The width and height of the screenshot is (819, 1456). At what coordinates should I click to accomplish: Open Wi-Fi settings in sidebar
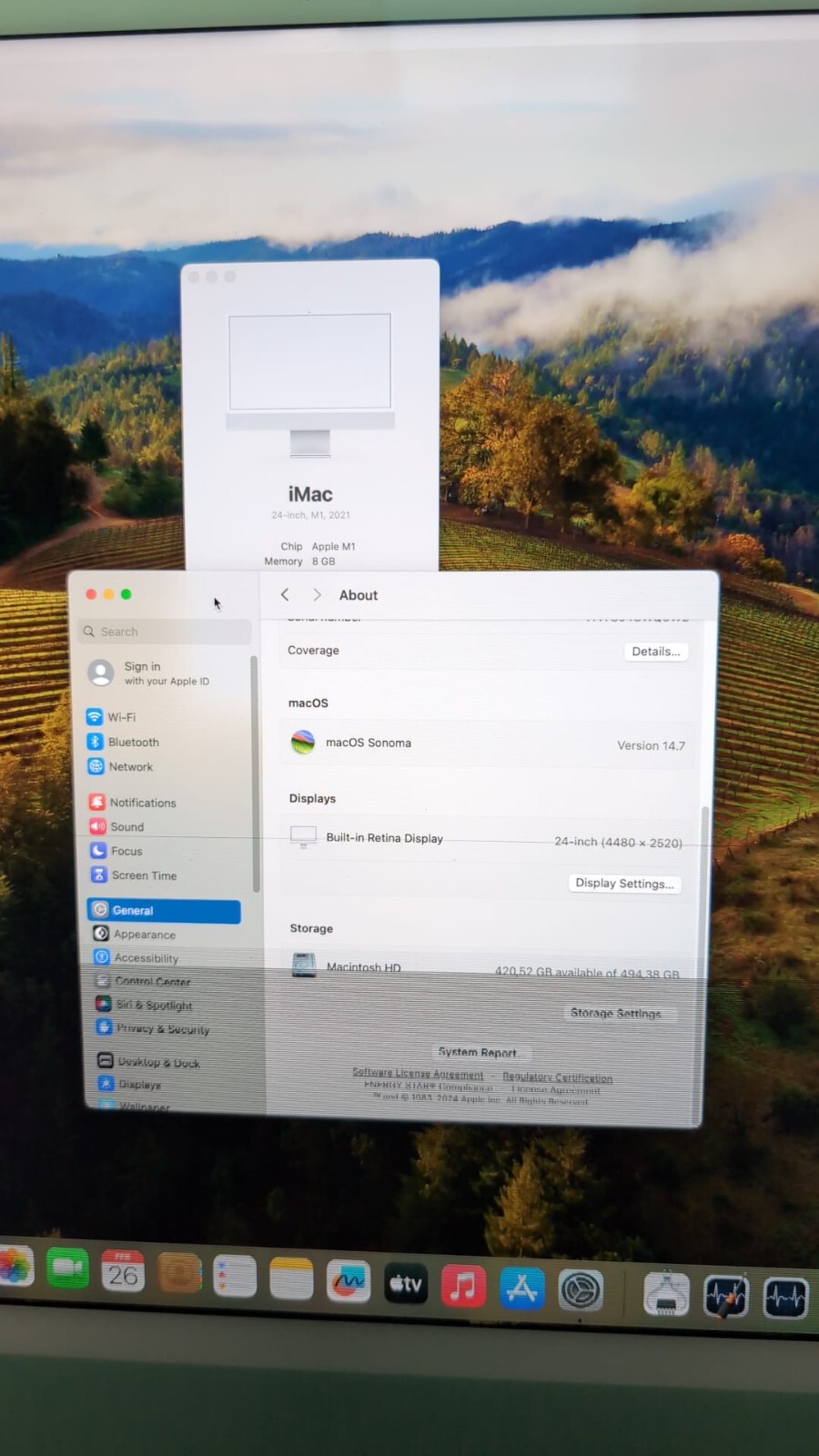coord(111,717)
